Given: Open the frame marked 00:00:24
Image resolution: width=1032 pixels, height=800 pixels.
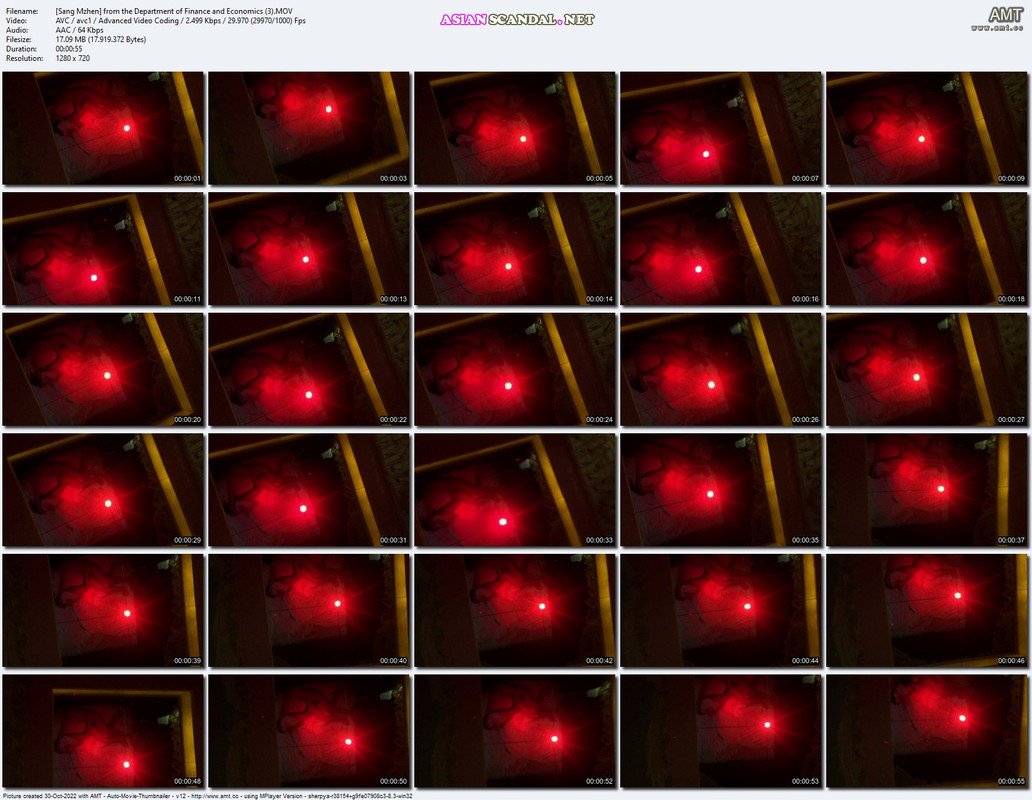Looking at the screenshot, I should (515, 369).
